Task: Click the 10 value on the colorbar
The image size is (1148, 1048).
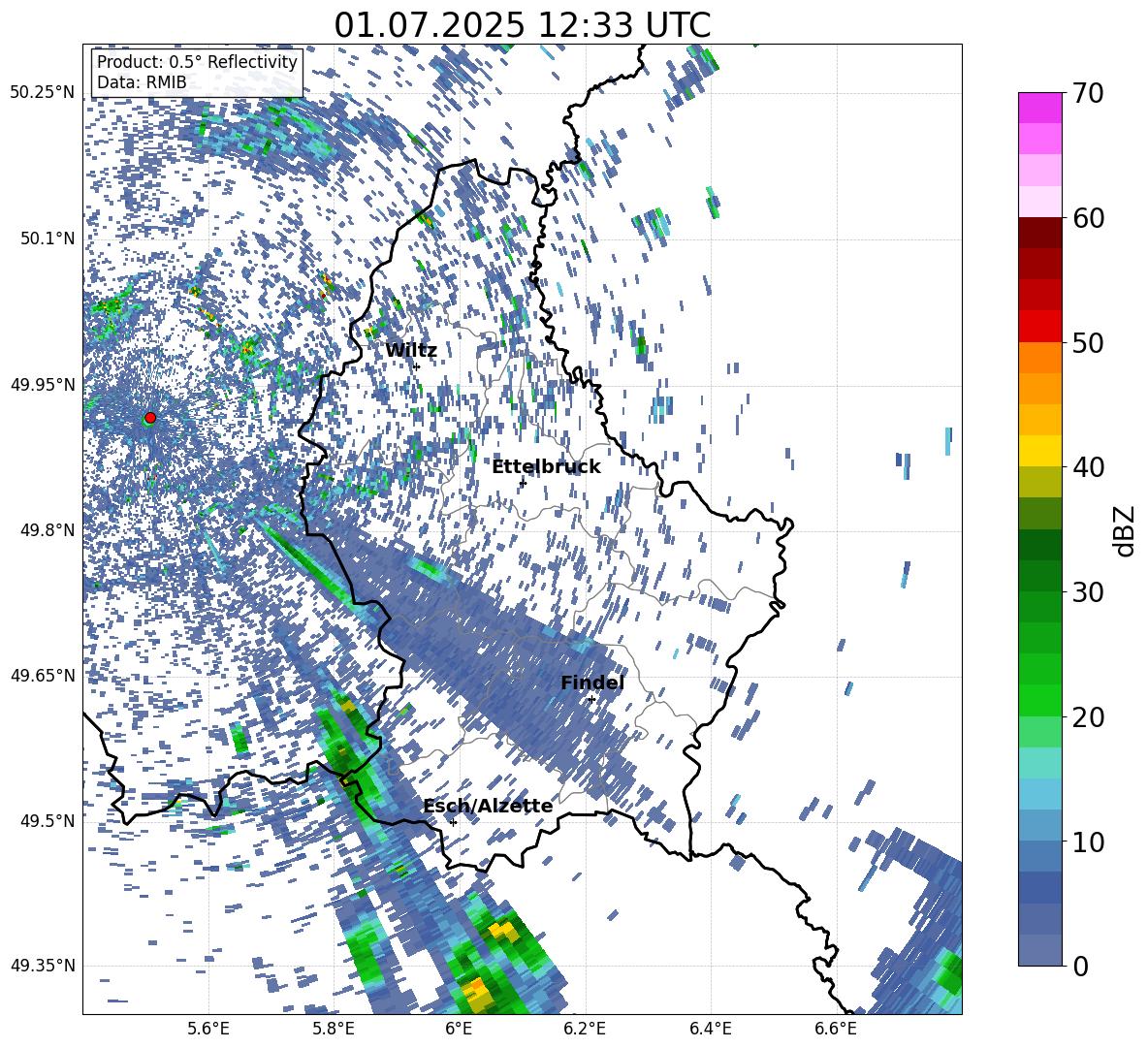Action: coord(1088,842)
